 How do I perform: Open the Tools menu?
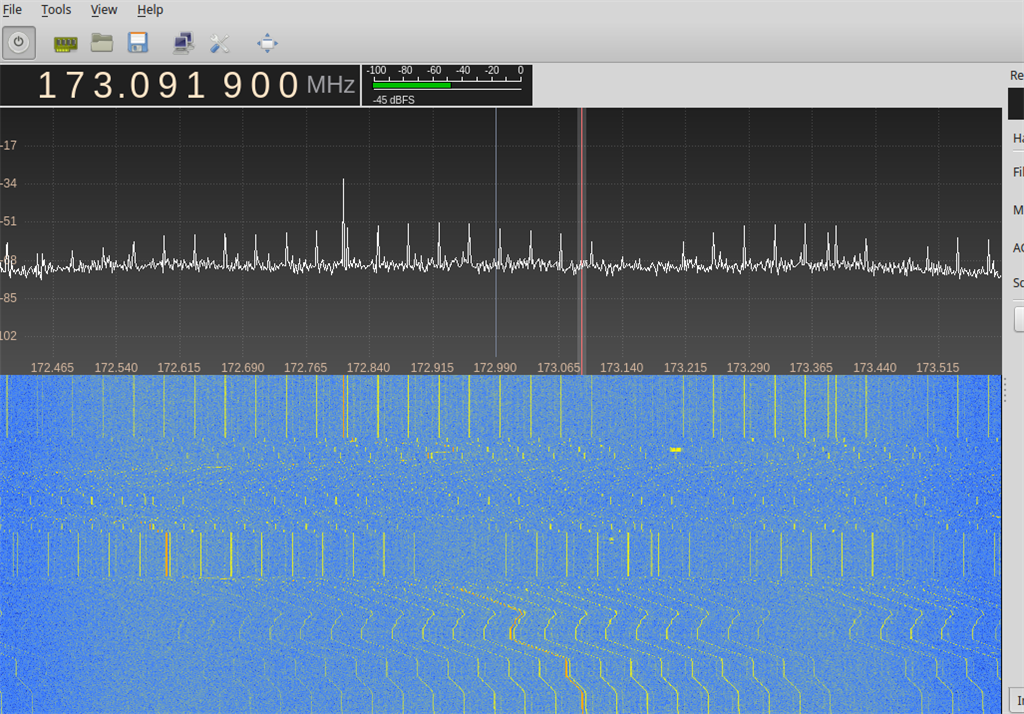56,10
